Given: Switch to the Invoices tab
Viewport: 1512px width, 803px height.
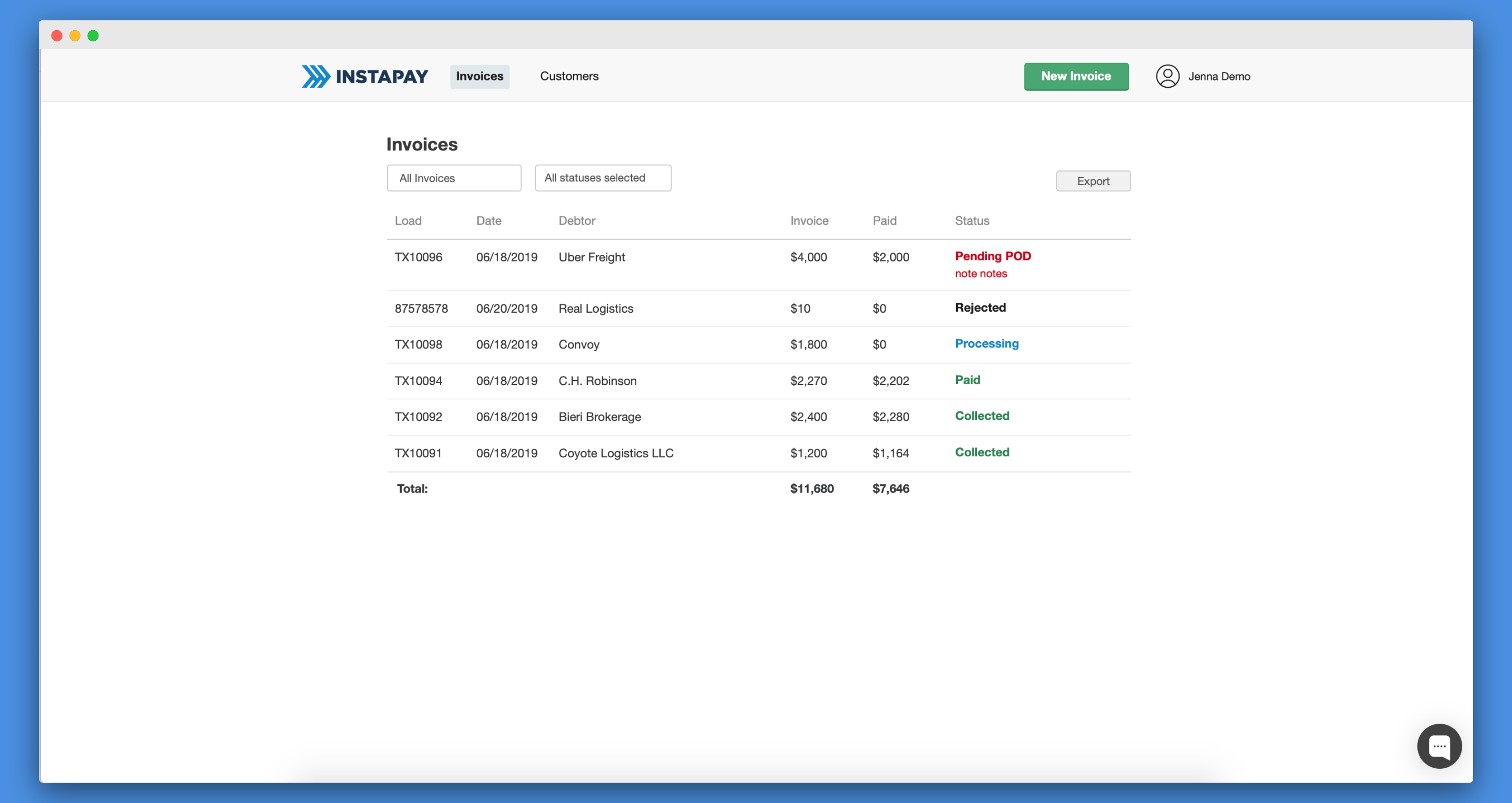Looking at the screenshot, I should 480,76.
